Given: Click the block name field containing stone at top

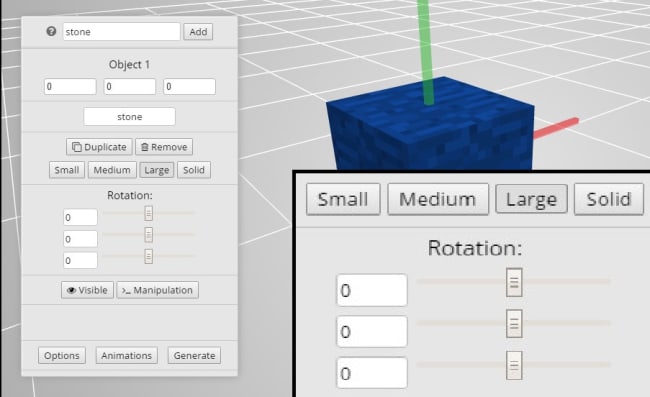Looking at the screenshot, I should 121,32.
